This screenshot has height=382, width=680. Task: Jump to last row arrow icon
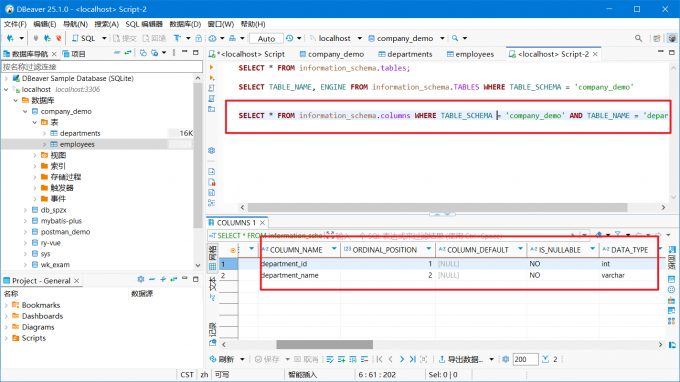(412, 359)
